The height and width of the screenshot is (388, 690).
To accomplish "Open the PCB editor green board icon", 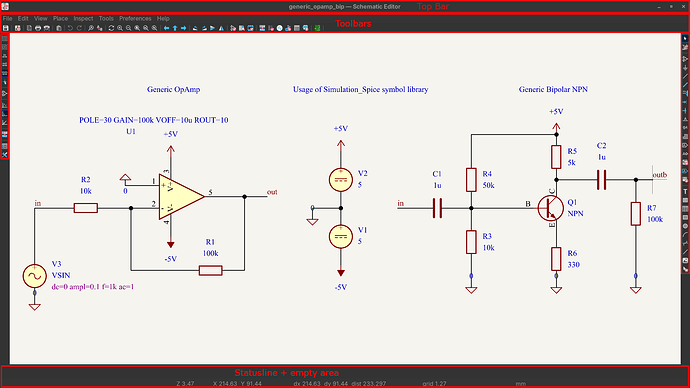I will tap(317, 28).
